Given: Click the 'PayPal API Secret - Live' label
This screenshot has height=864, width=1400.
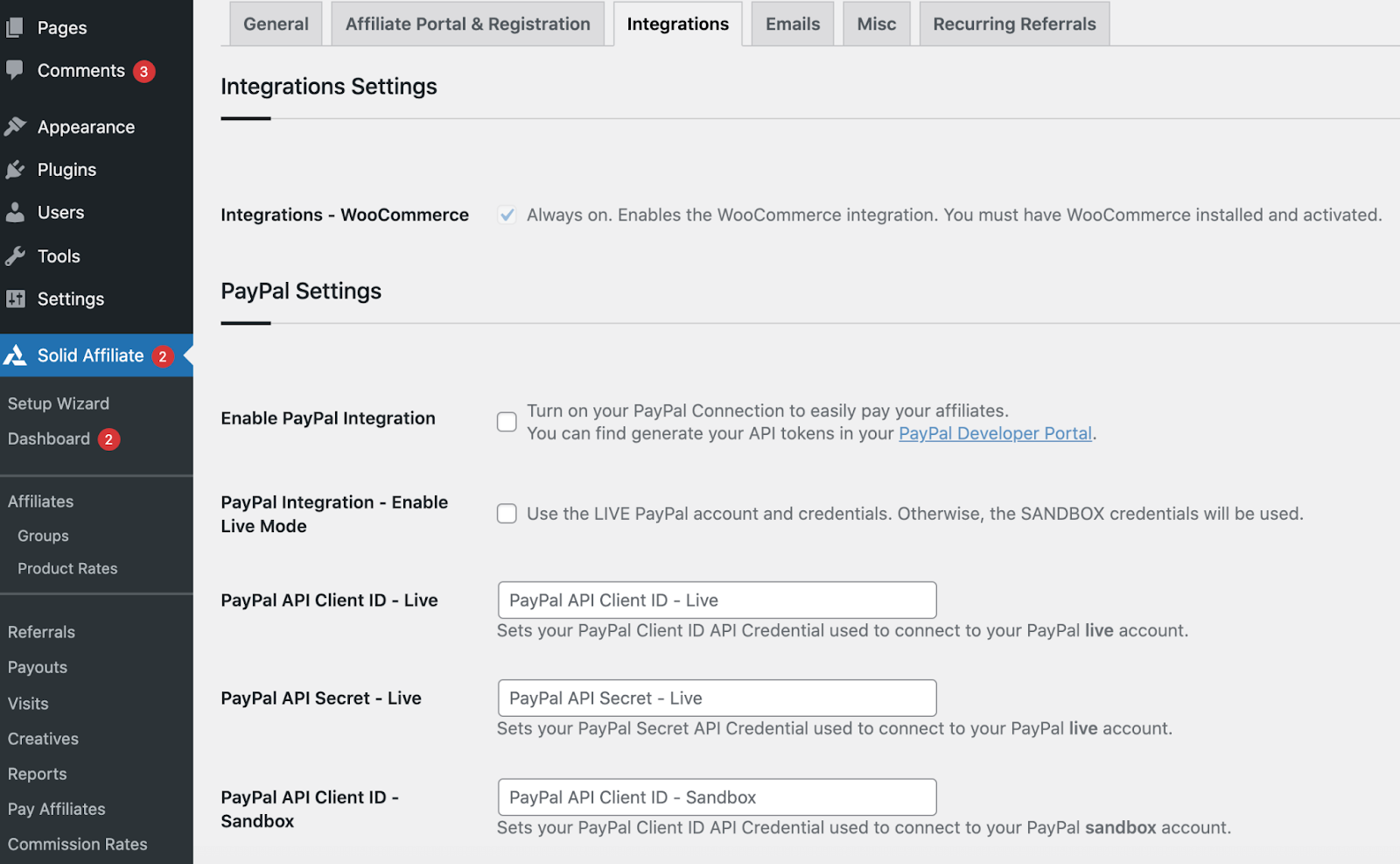Looking at the screenshot, I should coord(321,699).
